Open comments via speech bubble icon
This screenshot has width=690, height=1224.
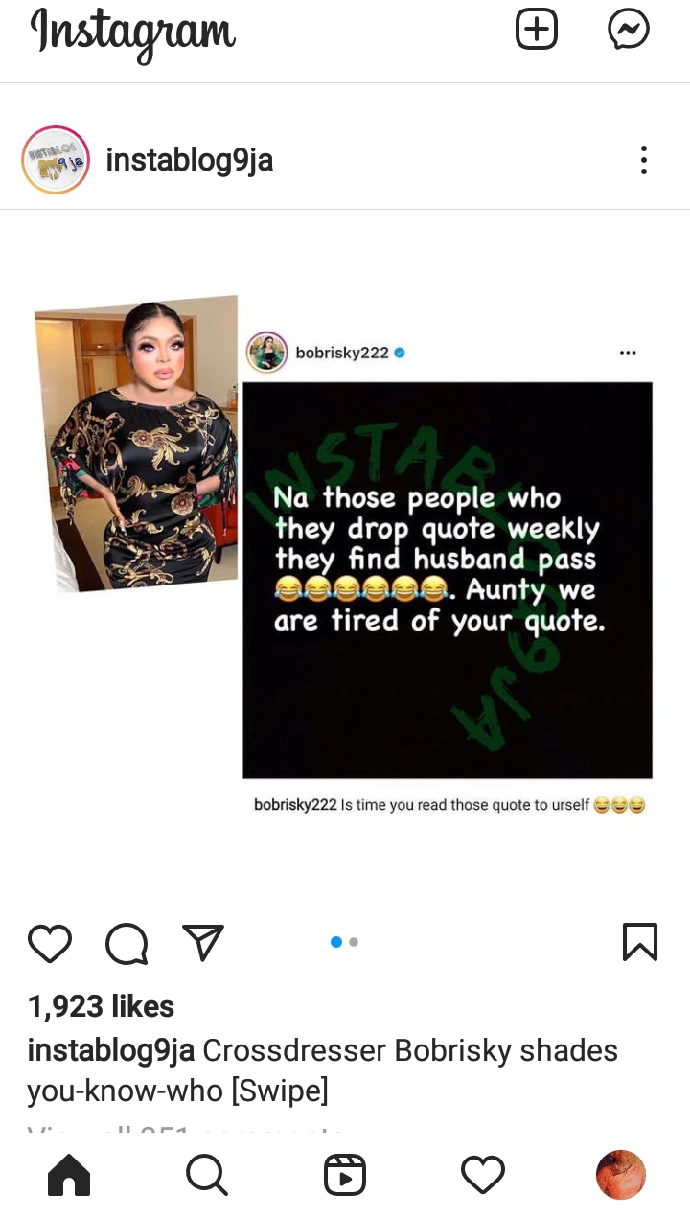click(x=127, y=943)
